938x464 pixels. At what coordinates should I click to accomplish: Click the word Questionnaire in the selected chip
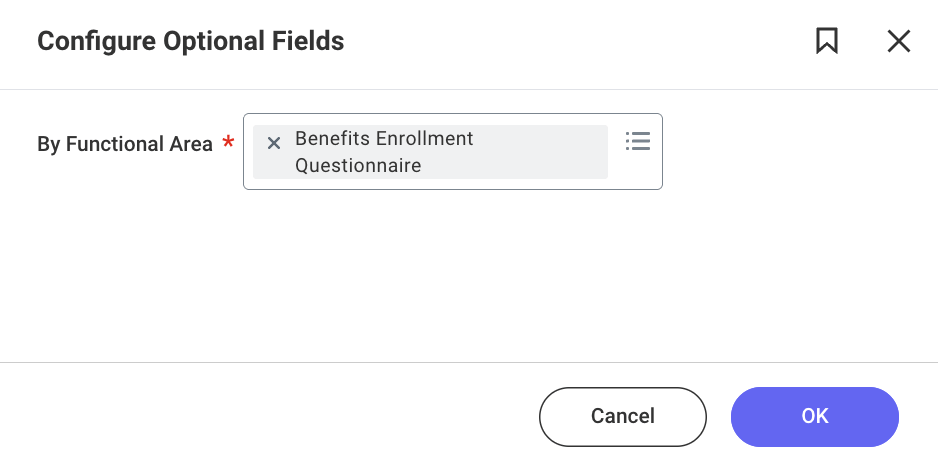(x=358, y=166)
